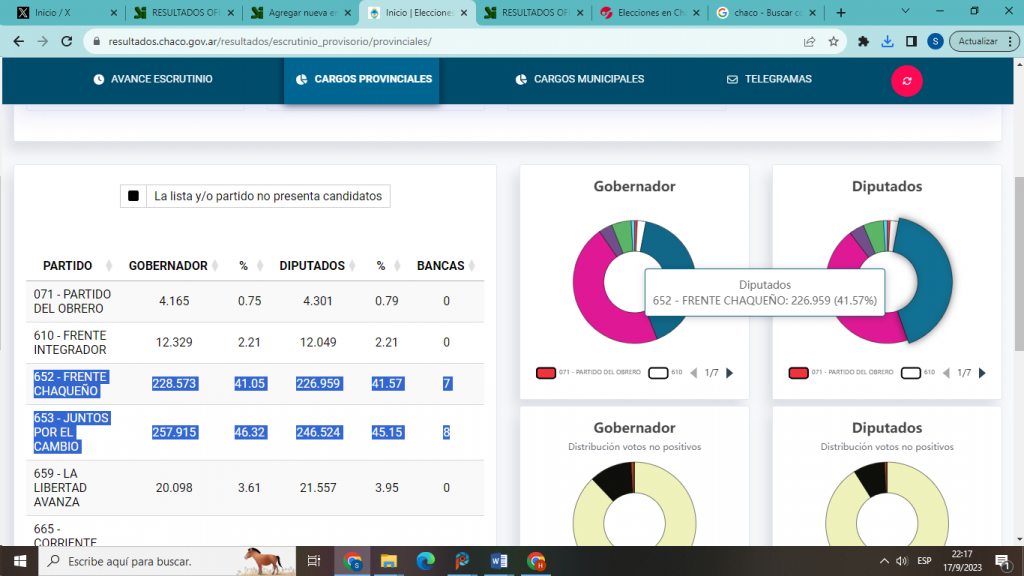
Task: Open the Chrome downloads icon
Action: click(887, 42)
